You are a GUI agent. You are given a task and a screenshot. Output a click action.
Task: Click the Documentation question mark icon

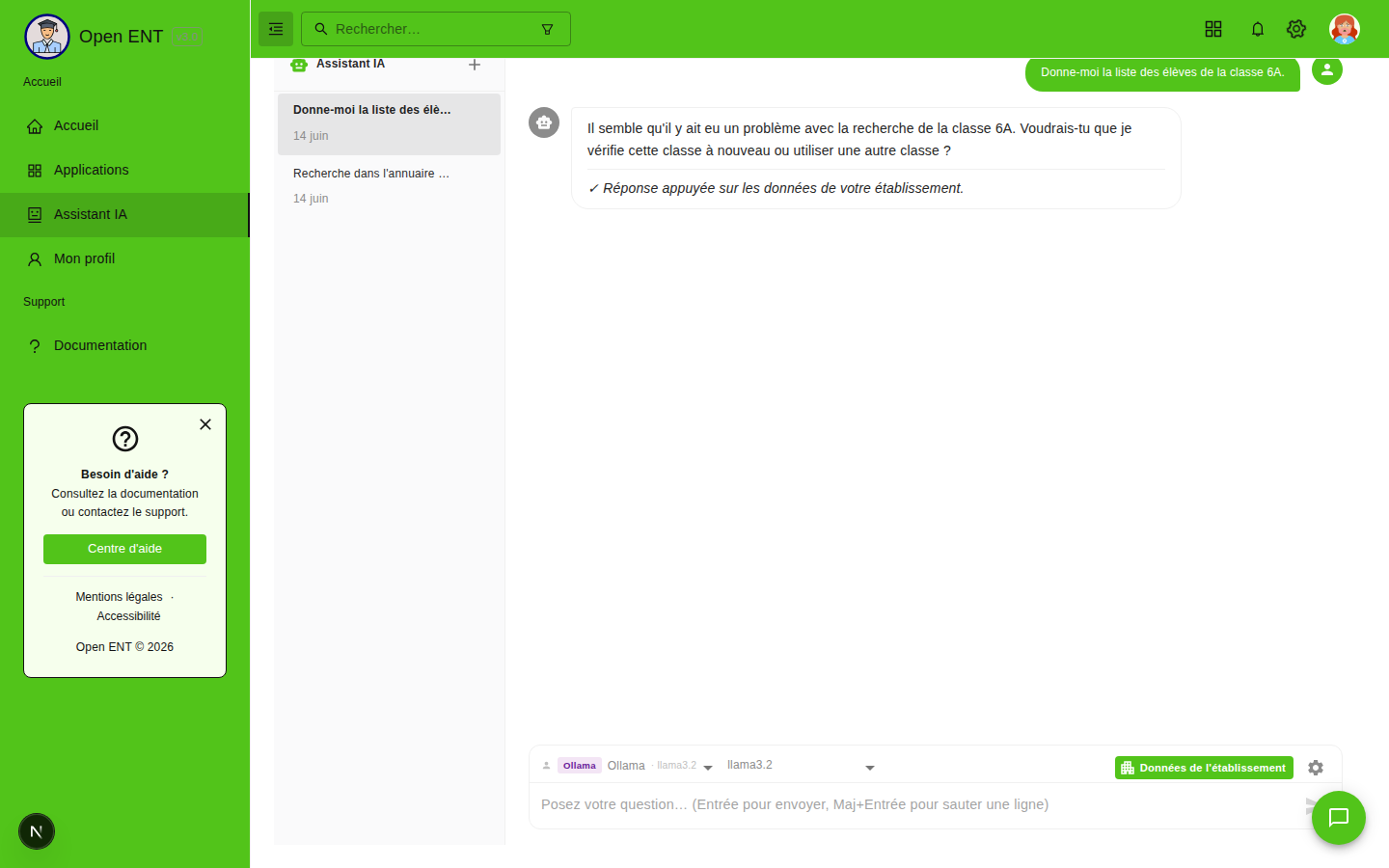pos(35,346)
